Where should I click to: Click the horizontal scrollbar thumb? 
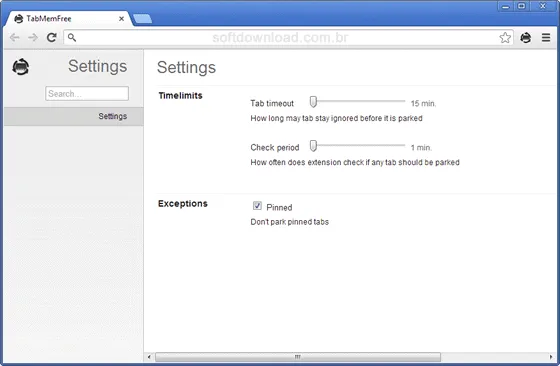click(x=298, y=357)
